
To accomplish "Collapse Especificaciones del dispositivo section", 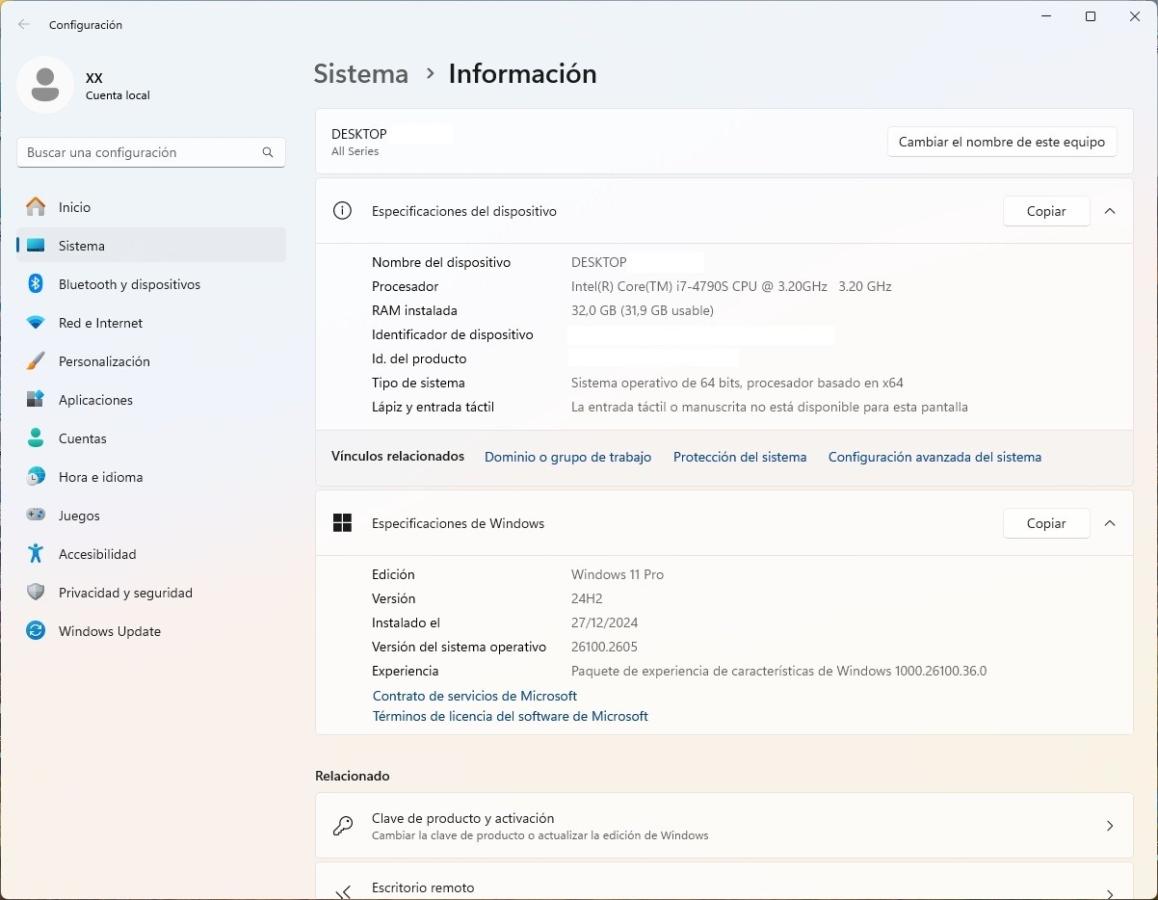I will click(x=1109, y=211).
